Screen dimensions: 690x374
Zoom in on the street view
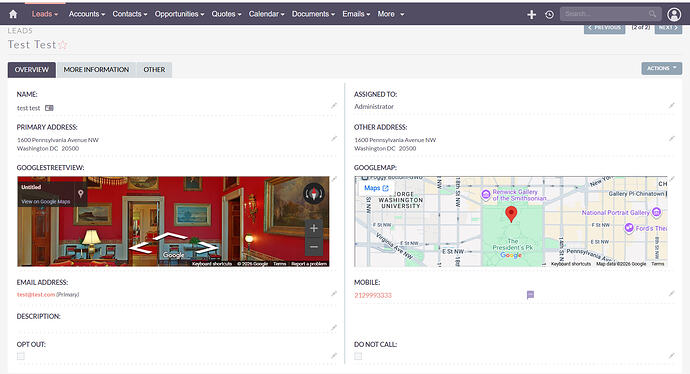point(314,228)
